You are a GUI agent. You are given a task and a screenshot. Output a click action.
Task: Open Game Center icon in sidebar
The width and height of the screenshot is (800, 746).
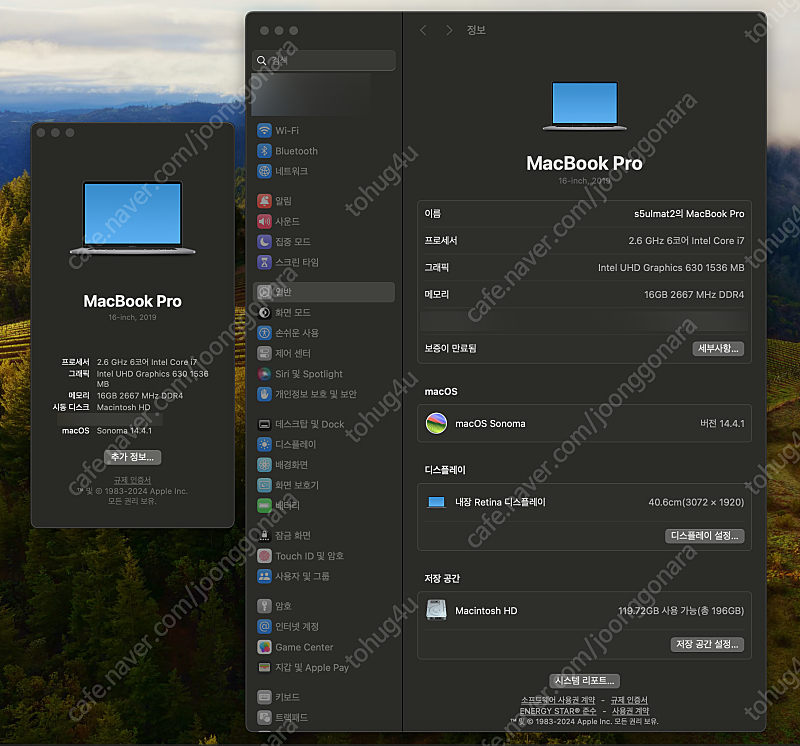[x=264, y=647]
